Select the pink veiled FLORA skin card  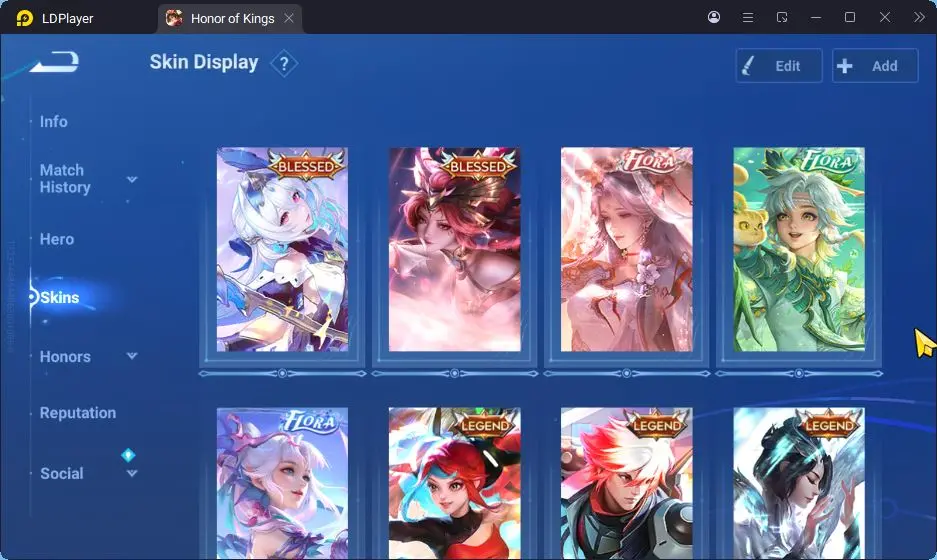[627, 249]
